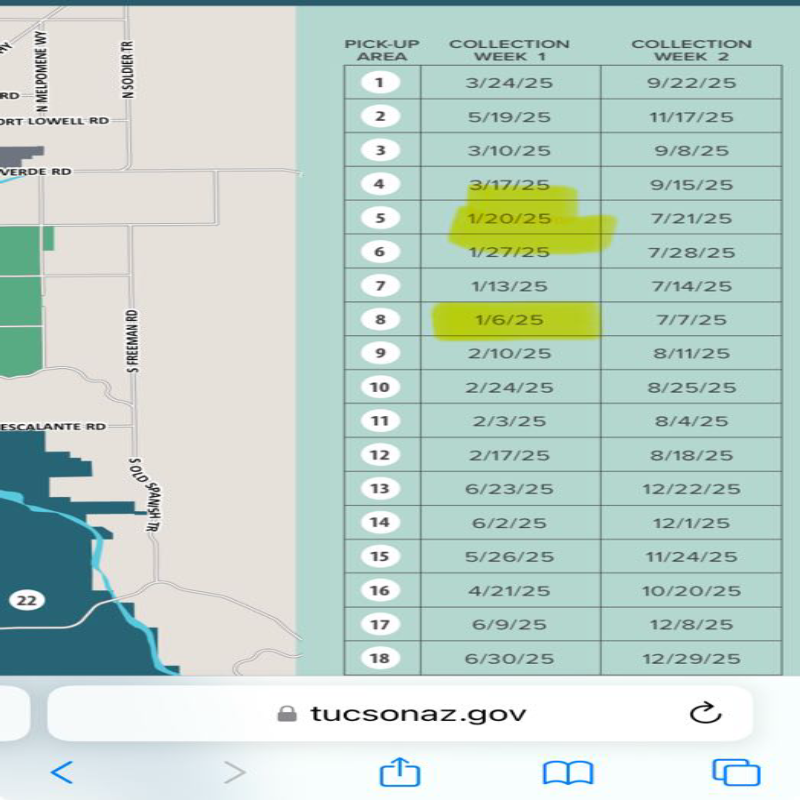
Task: Tap the Safari forward arrow
Action: (234, 772)
